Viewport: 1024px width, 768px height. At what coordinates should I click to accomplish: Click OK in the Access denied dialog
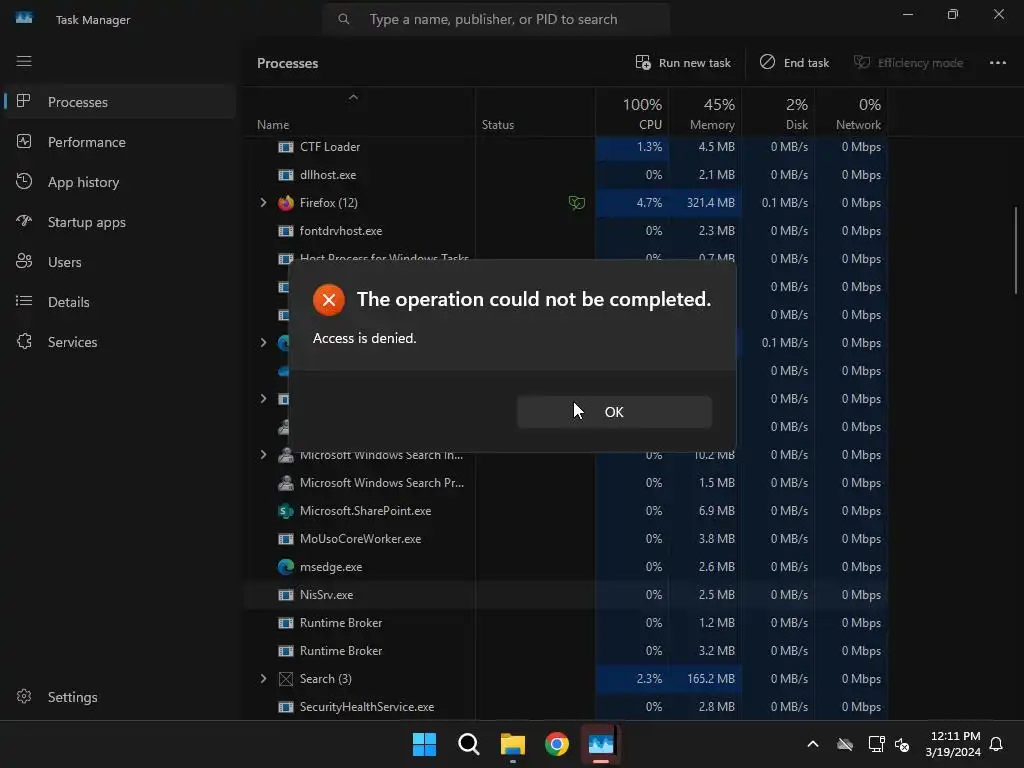coord(614,412)
